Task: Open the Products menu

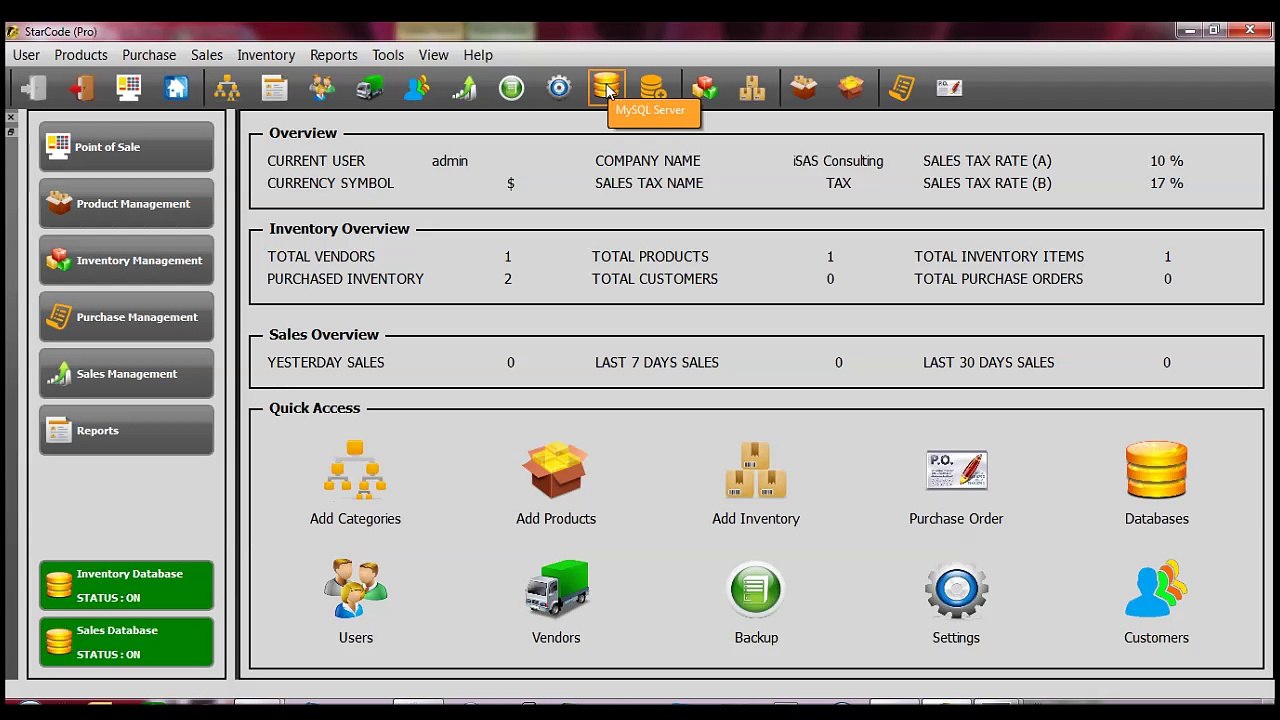Action: (x=81, y=55)
